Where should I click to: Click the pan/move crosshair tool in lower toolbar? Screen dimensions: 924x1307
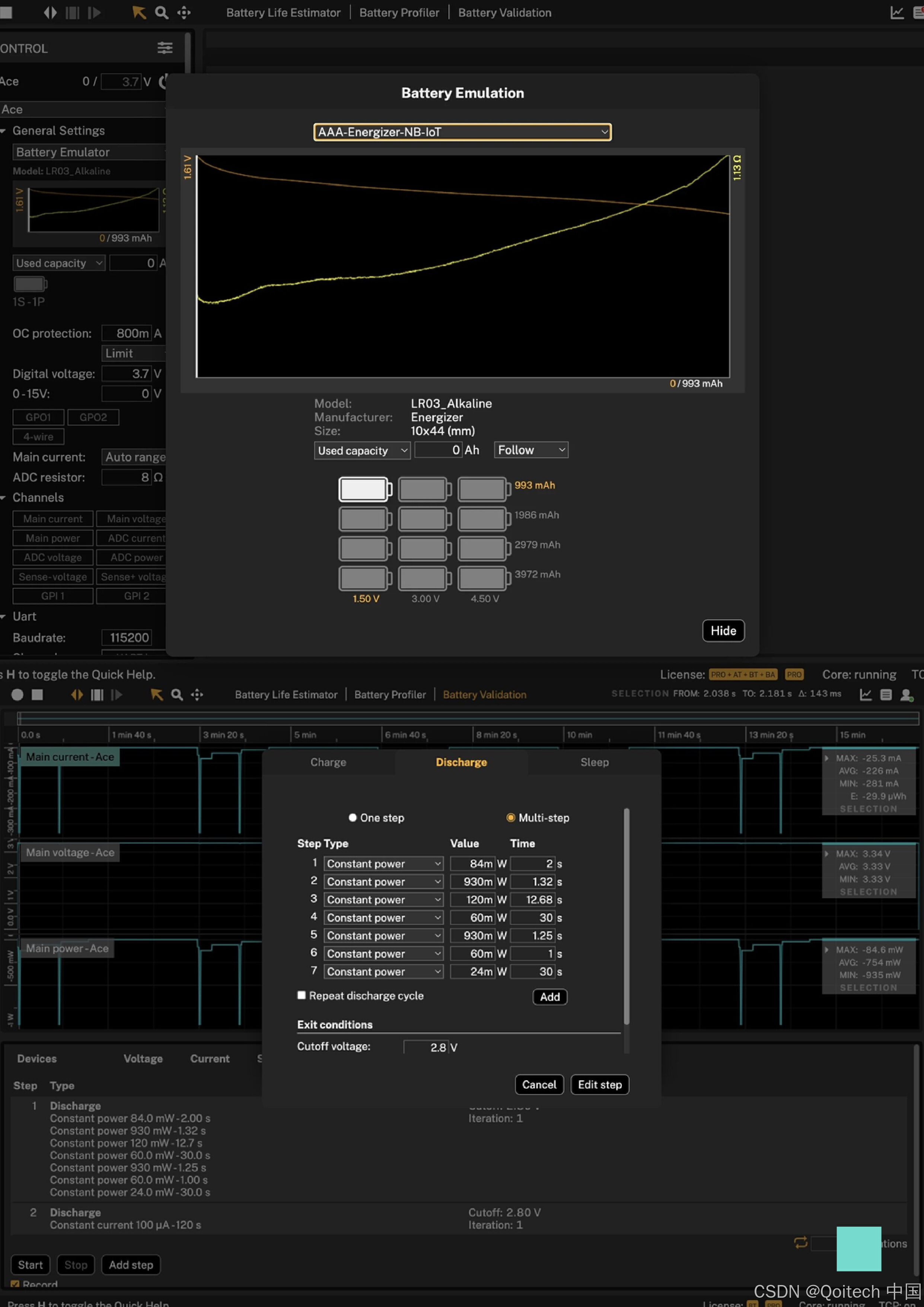(197, 694)
